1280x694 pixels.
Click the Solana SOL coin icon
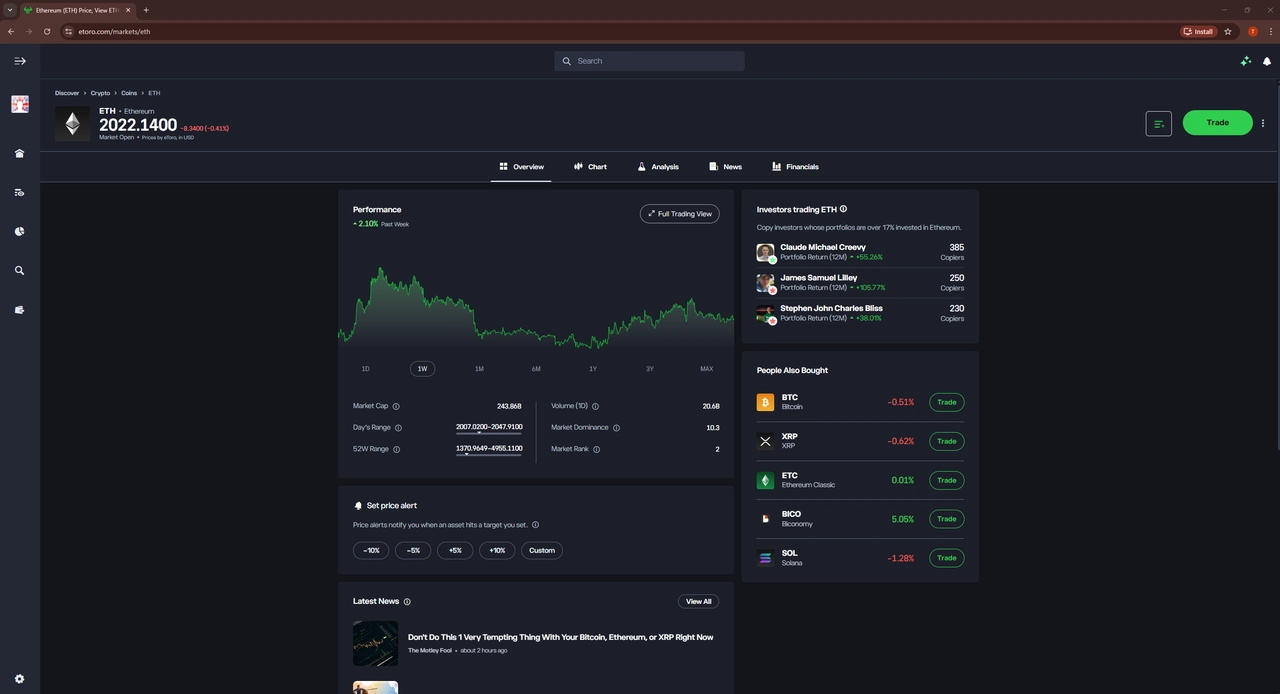tap(765, 558)
